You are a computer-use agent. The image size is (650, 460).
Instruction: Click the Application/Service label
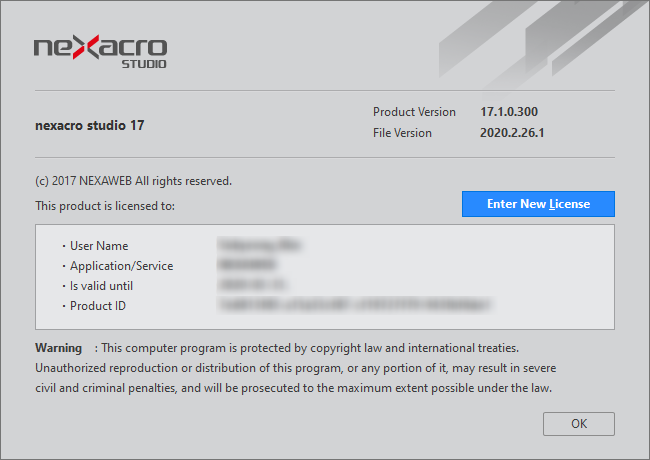pos(121,266)
